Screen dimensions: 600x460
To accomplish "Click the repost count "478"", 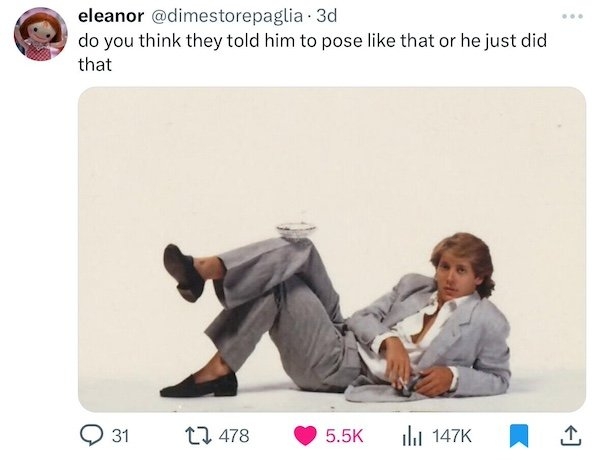I will 233,435.
